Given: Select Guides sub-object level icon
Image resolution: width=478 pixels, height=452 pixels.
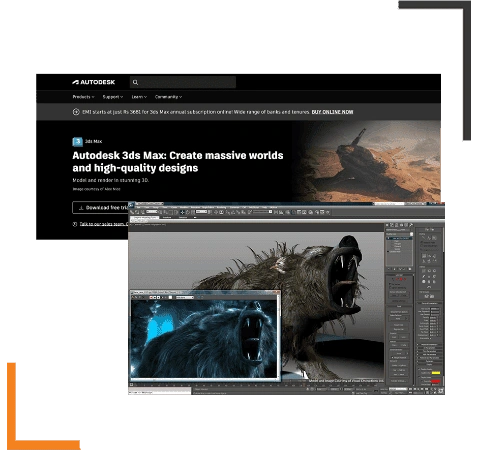Looking at the screenshot, I should (x=393, y=279).
